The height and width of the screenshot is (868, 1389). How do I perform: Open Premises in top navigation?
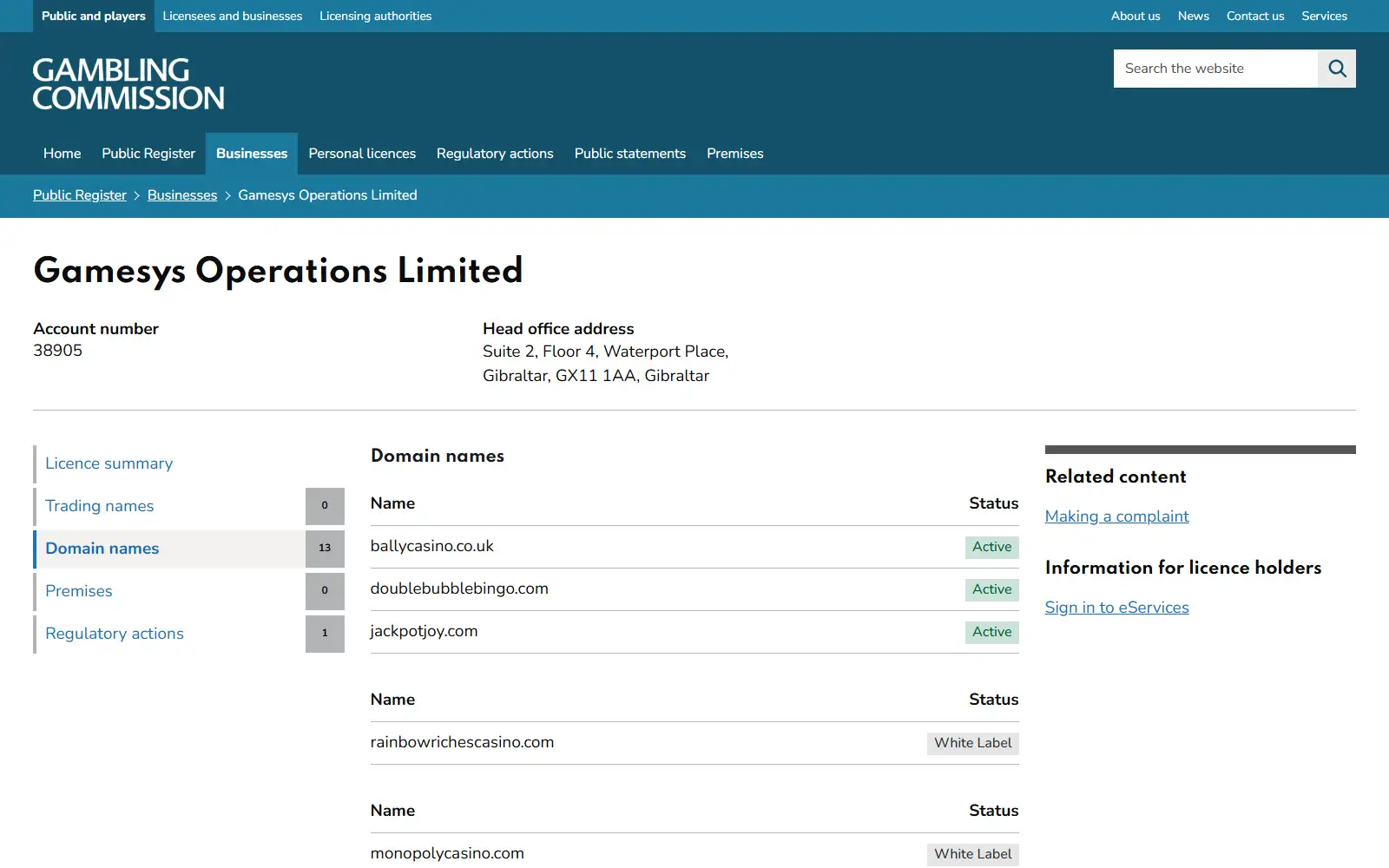[735, 154]
